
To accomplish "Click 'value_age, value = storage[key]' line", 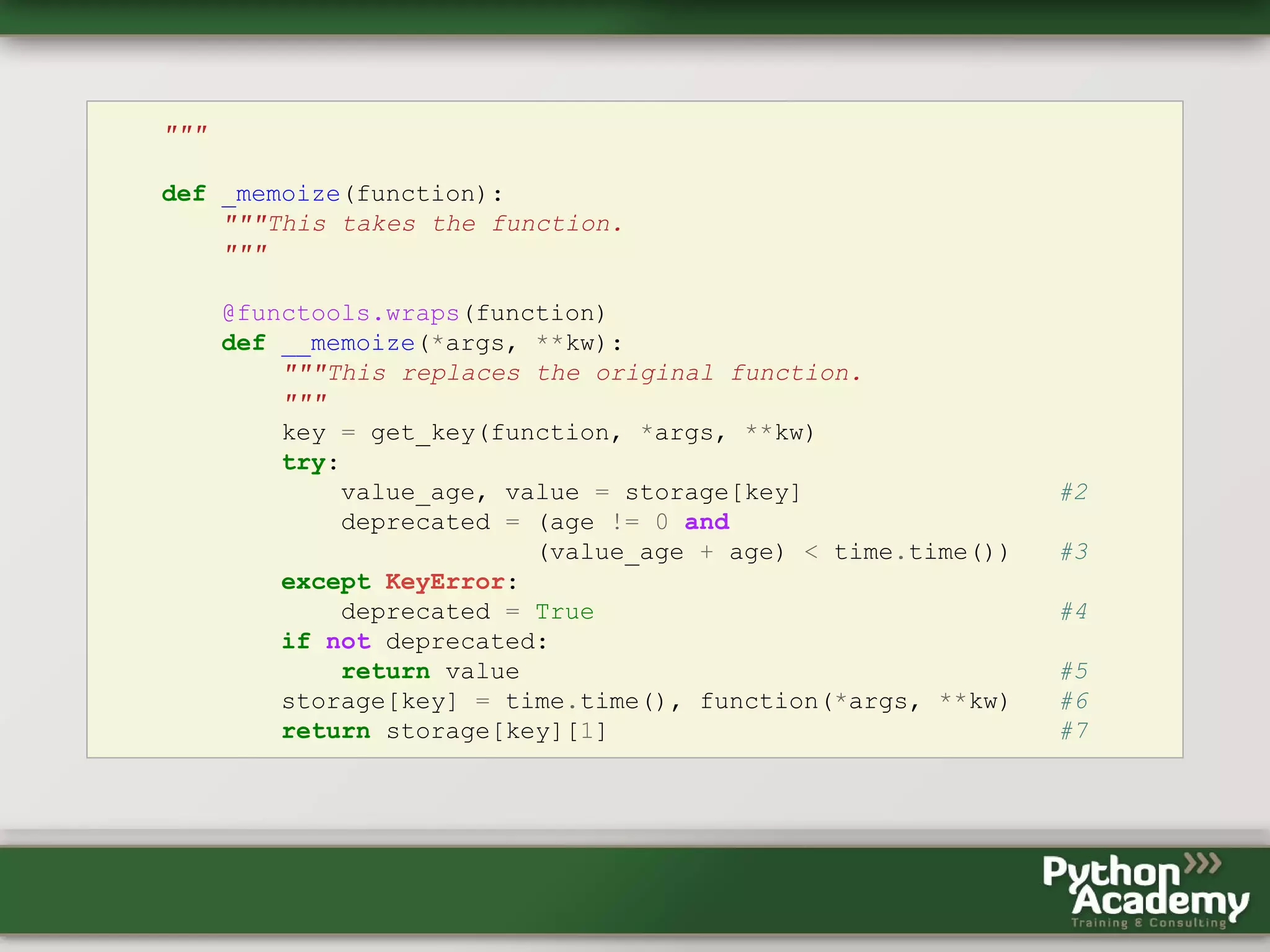I will coord(571,493).
